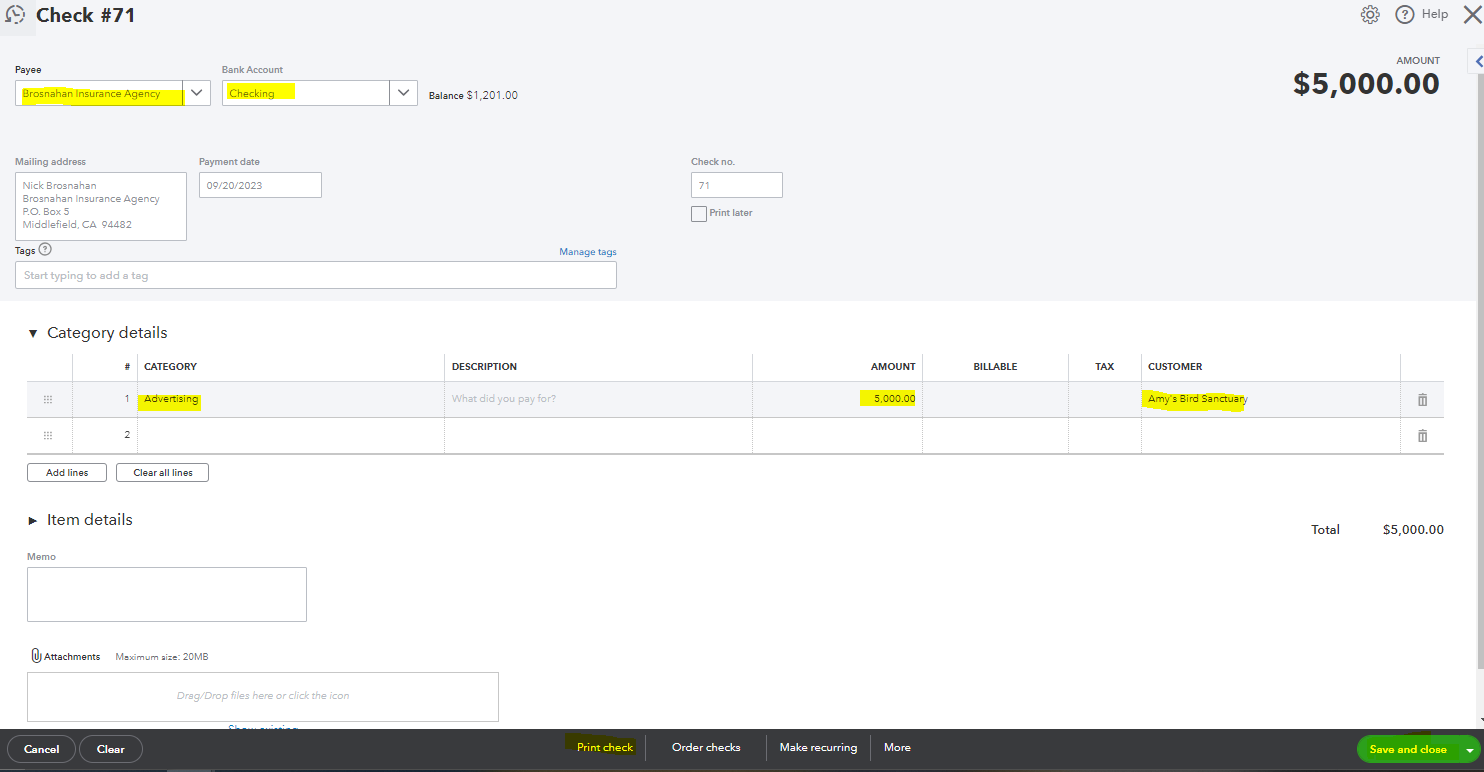Click the attachments drag/drop area
The height and width of the screenshot is (772, 1484).
[x=263, y=696]
